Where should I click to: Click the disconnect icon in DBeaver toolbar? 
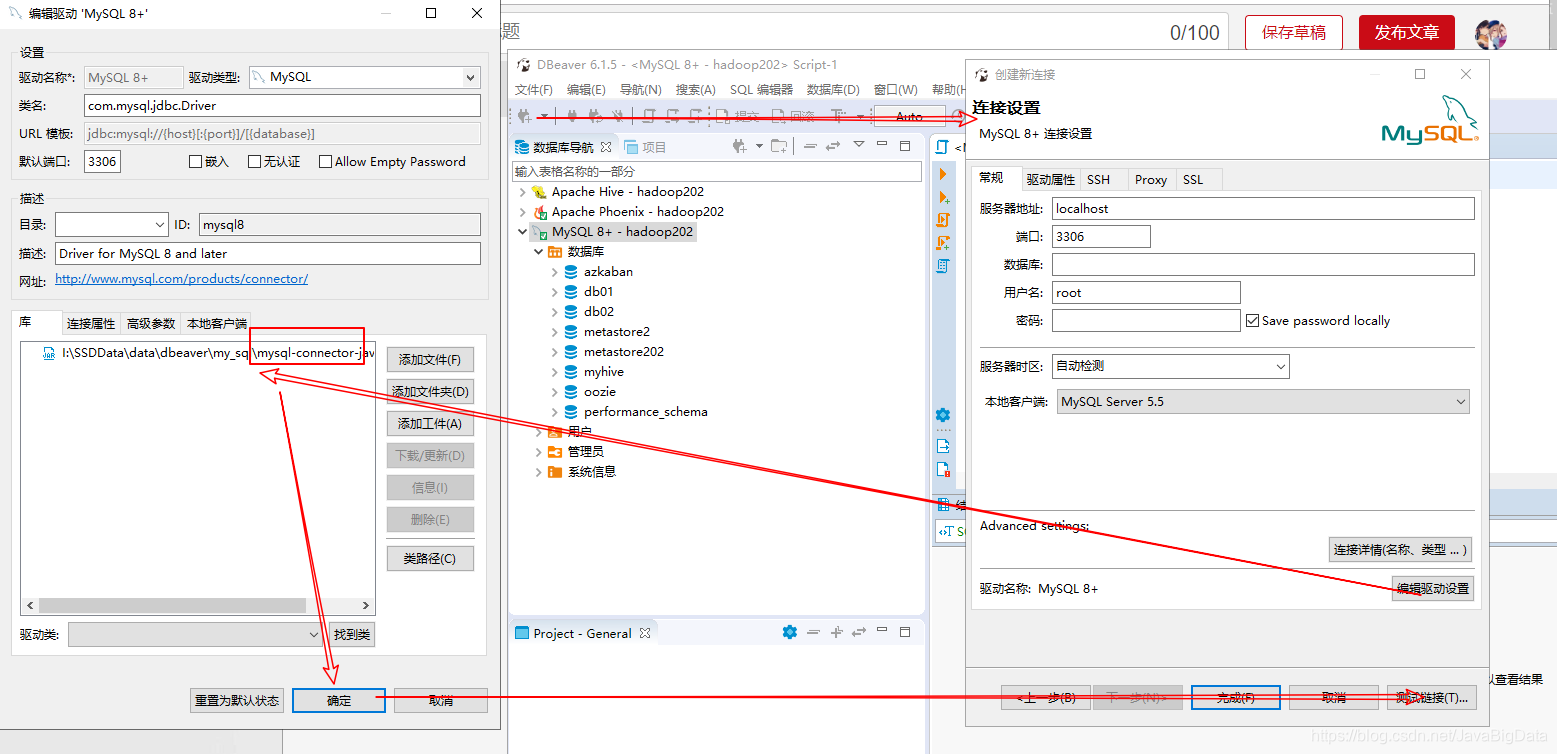point(616,116)
